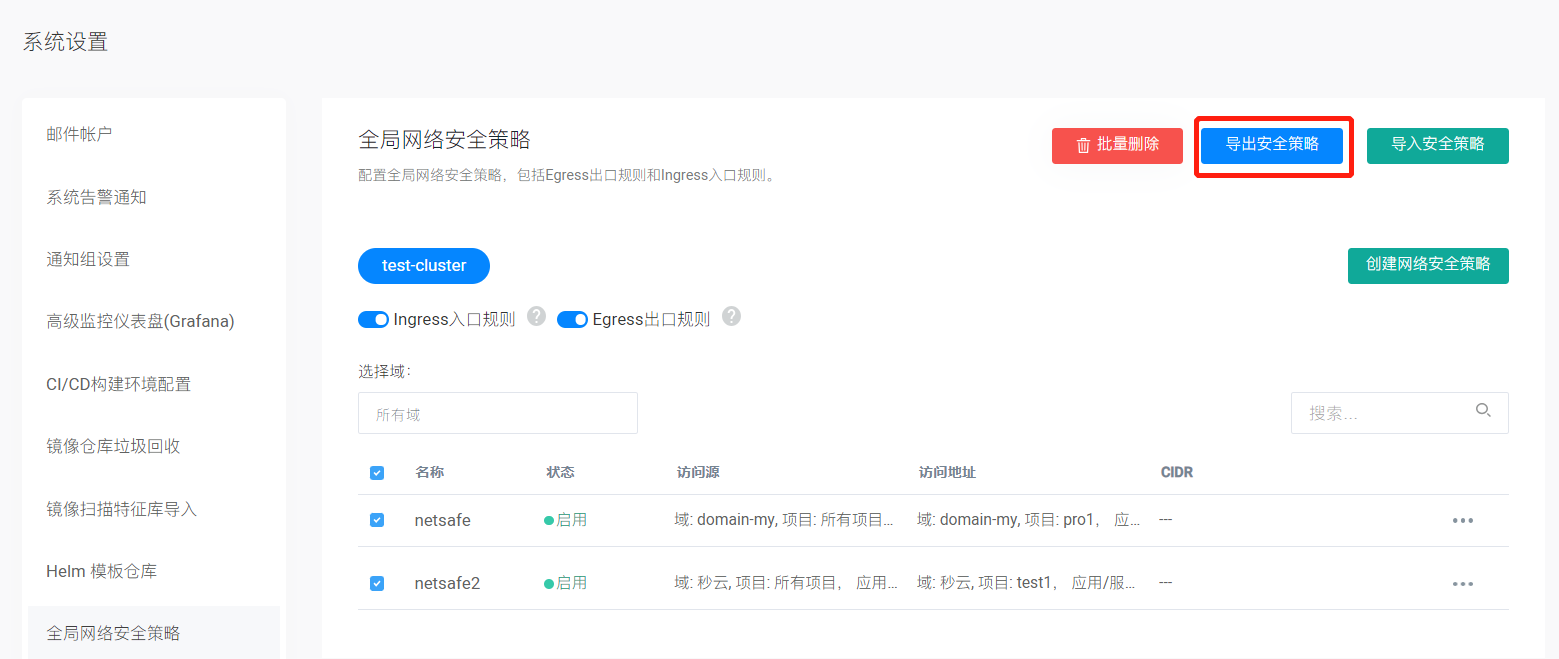Uncheck the select-all checkbox in table header
This screenshot has height=659, width=1559.
pyautogui.click(x=377, y=473)
